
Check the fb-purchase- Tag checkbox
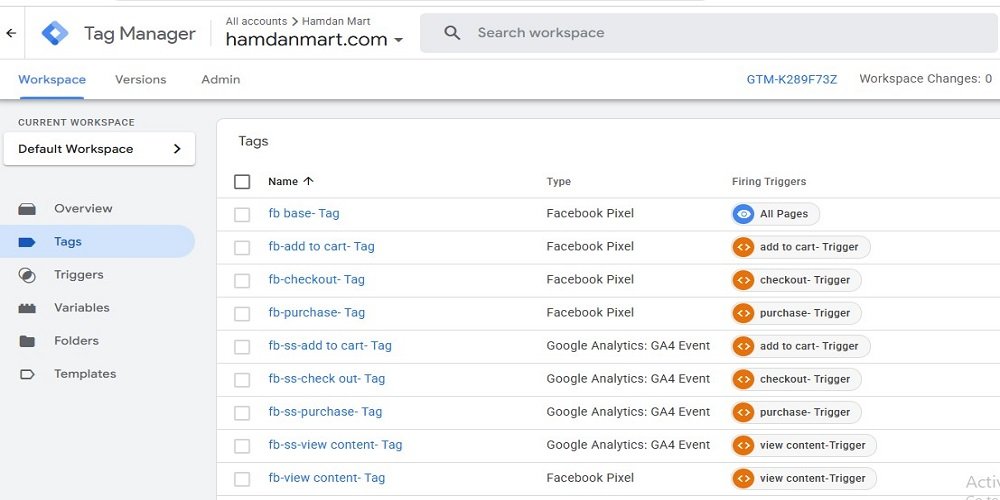click(x=242, y=314)
